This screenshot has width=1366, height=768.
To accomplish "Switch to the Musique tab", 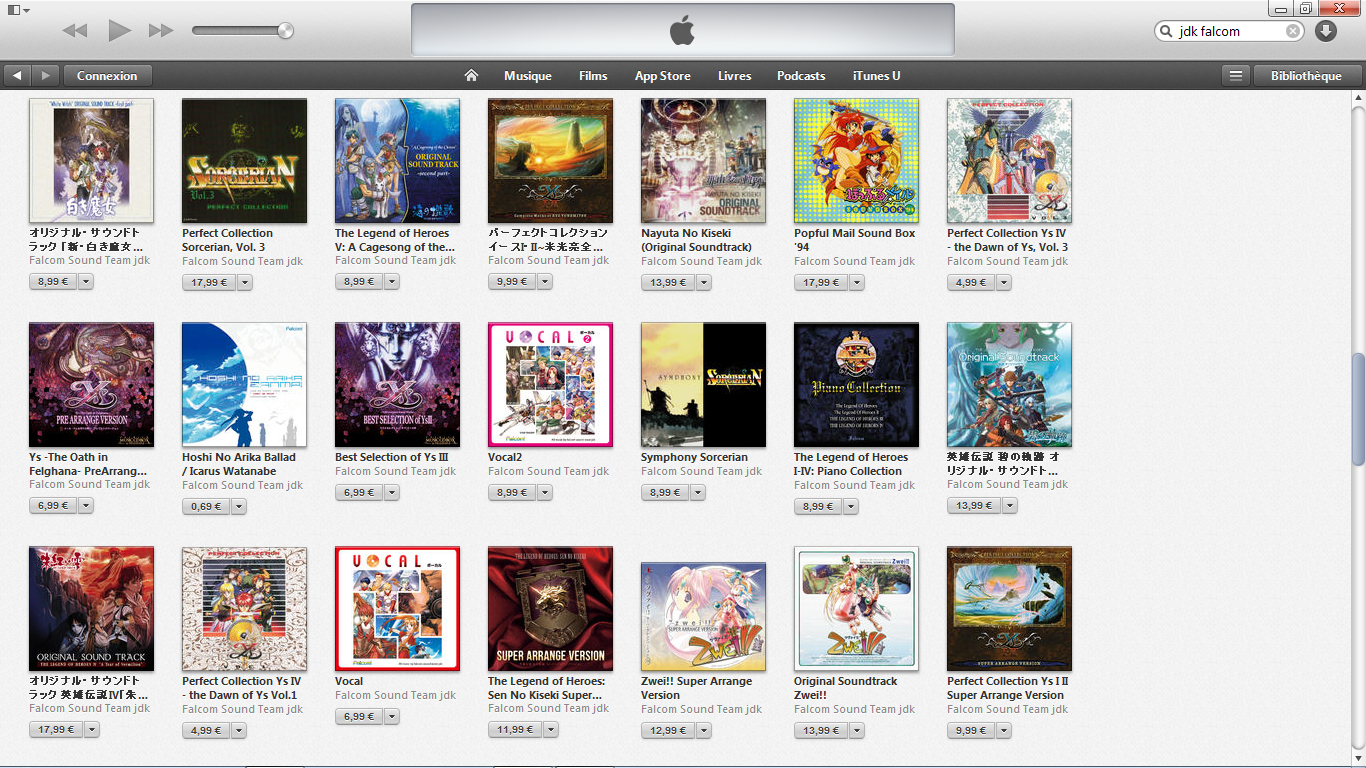I will [528, 76].
